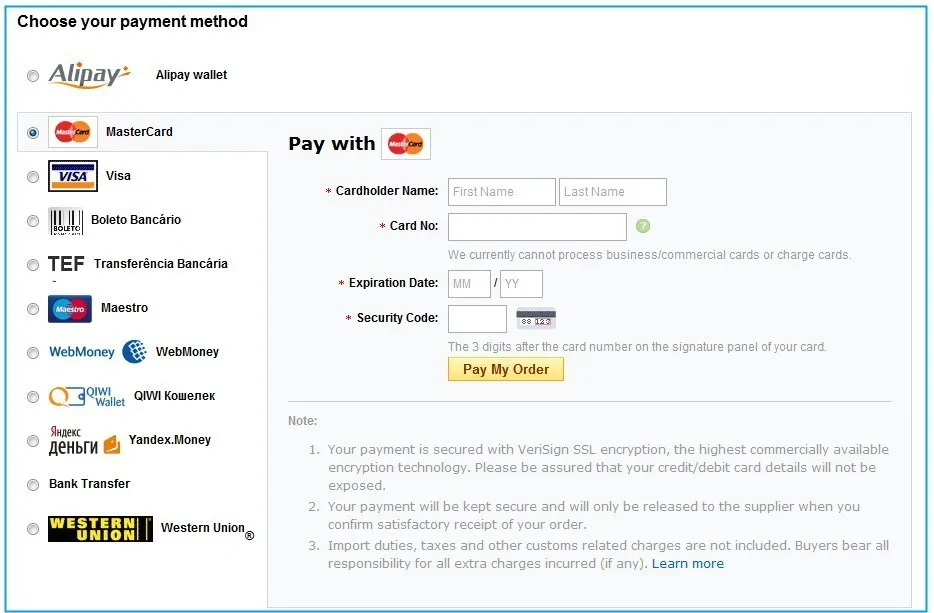This screenshot has width=934, height=613.
Task: Click the Maestro card icon
Action: click(71, 307)
